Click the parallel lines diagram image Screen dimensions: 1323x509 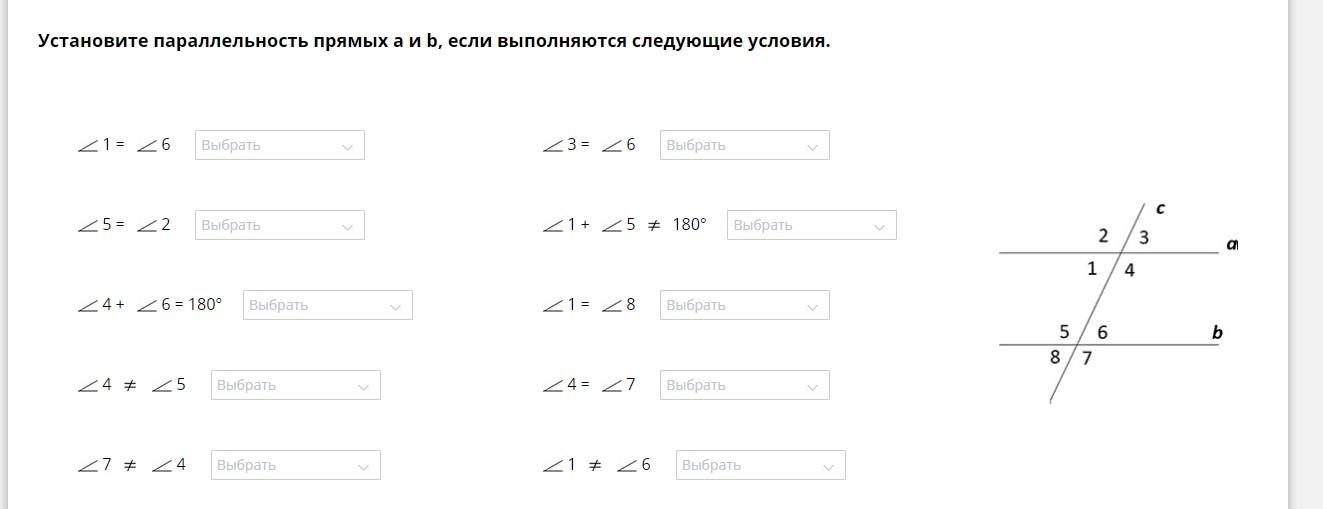tap(1118, 302)
